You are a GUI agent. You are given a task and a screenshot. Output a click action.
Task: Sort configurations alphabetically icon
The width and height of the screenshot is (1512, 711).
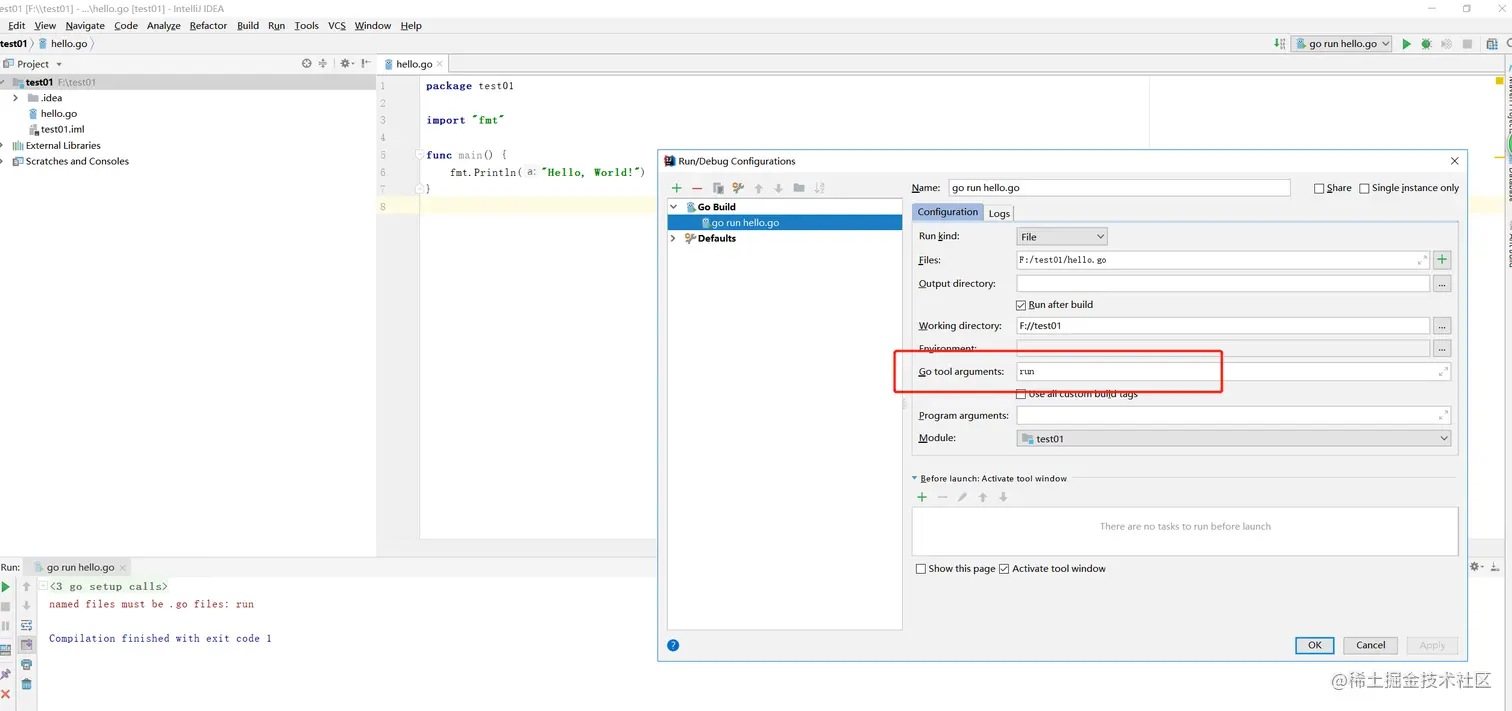click(x=819, y=188)
